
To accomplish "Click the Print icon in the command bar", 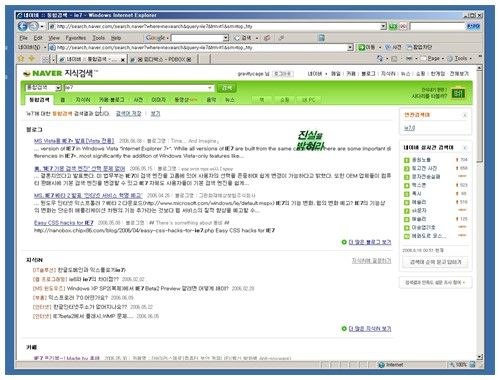I will tap(409, 58).
